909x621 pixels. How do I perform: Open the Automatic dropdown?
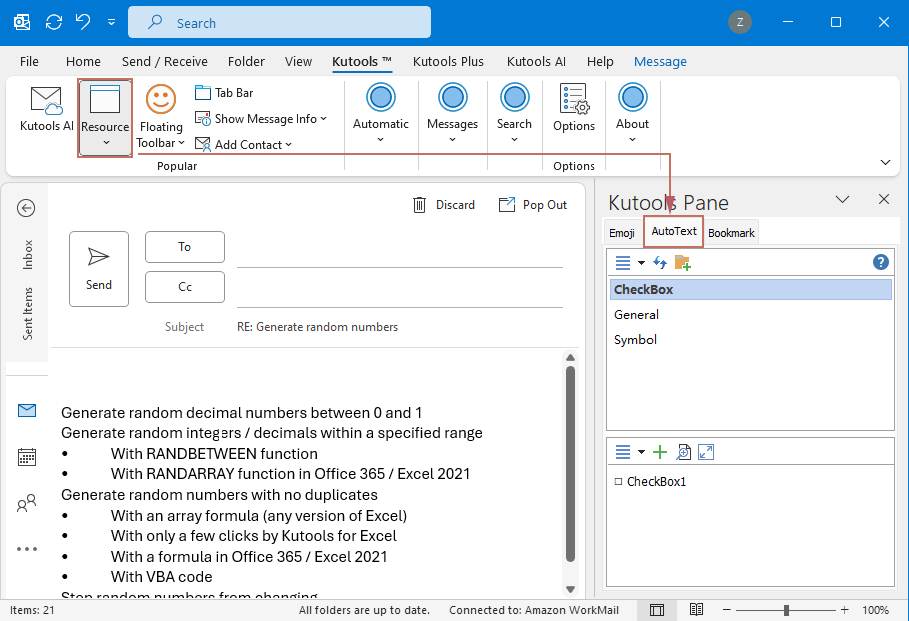coord(380,113)
